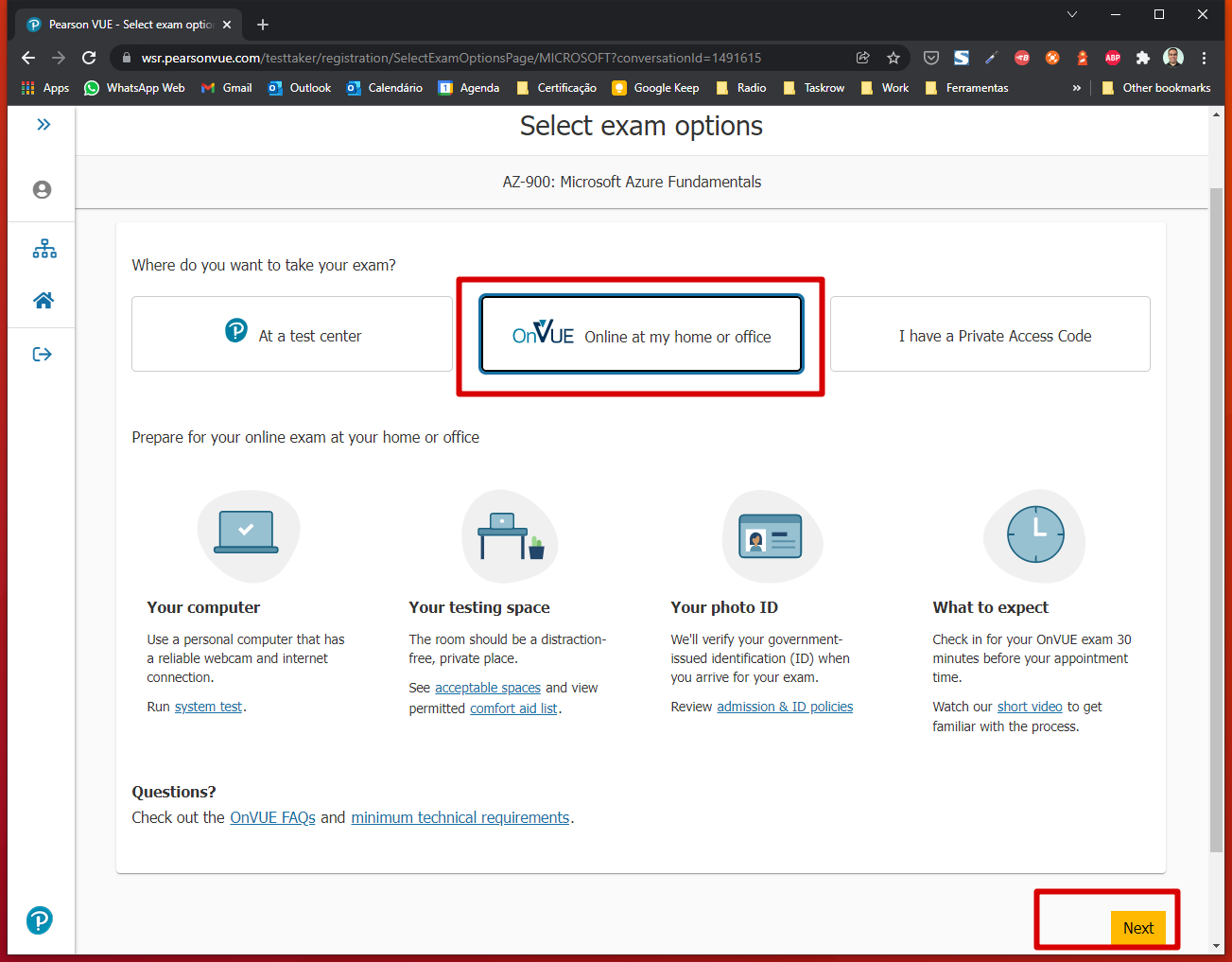This screenshot has width=1232, height=962.
Task: Choose I have a Private Access Code
Action: 990,334
